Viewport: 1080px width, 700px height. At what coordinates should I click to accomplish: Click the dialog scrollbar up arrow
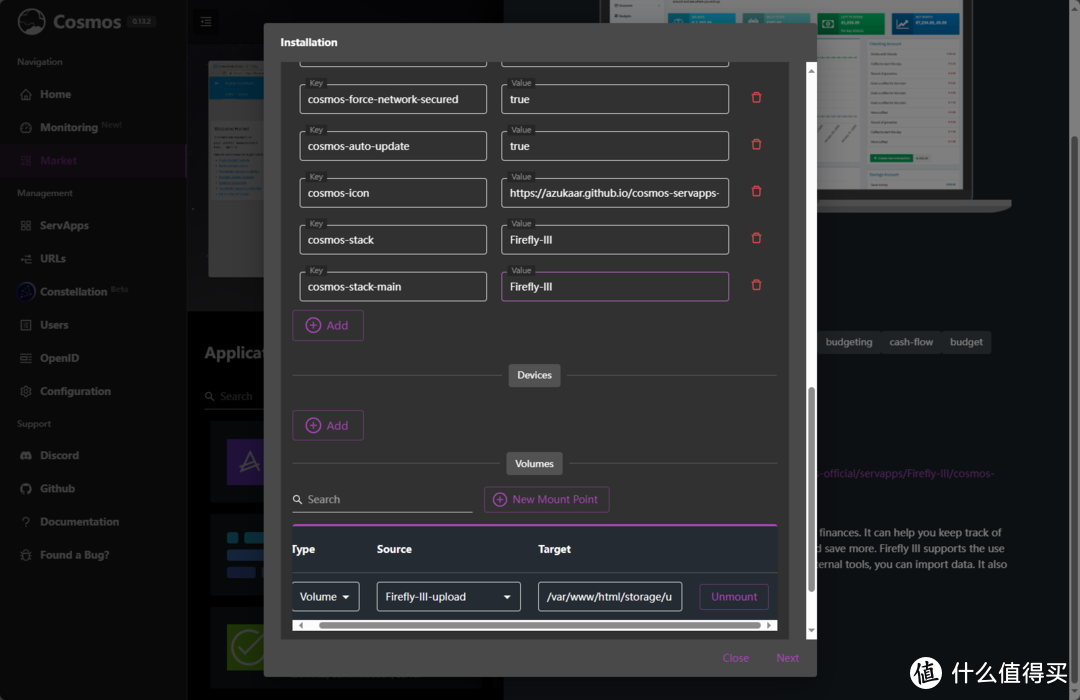pyautogui.click(x=811, y=70)
